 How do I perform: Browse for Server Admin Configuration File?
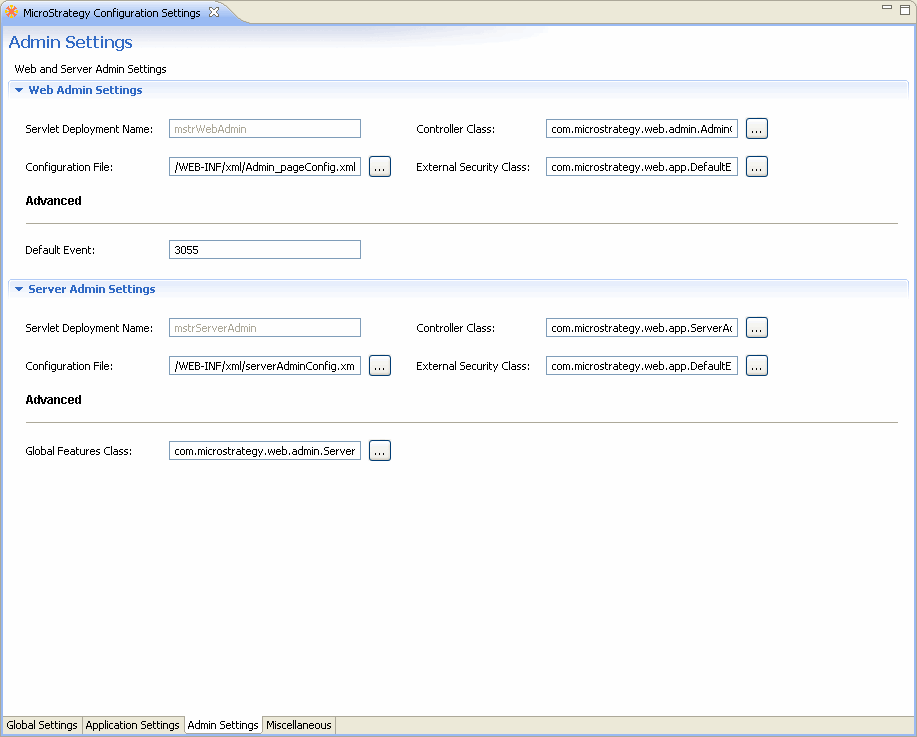tap(380, 366)
